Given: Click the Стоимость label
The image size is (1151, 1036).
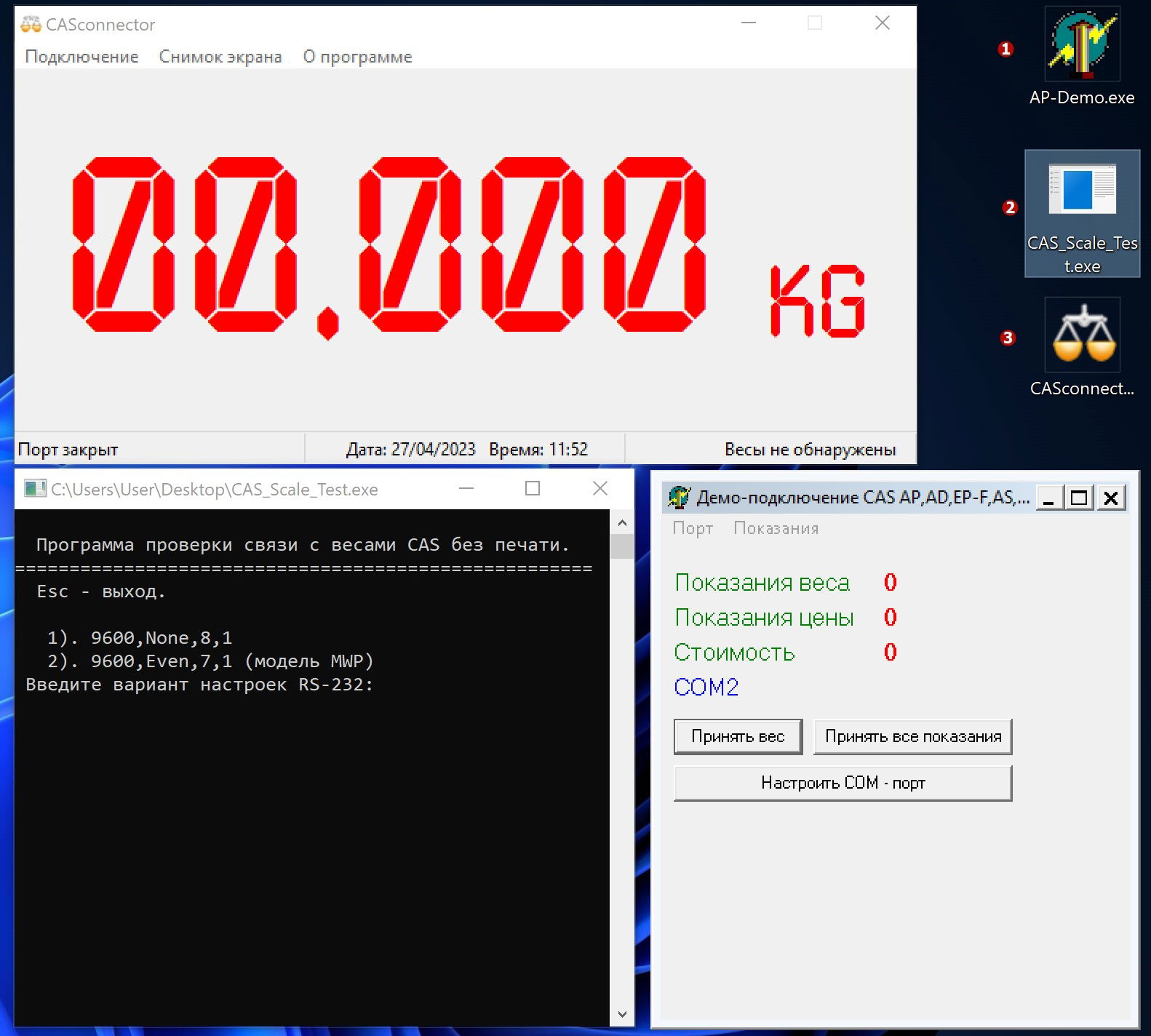Looking at the screenshot, I should pos(734,653).
